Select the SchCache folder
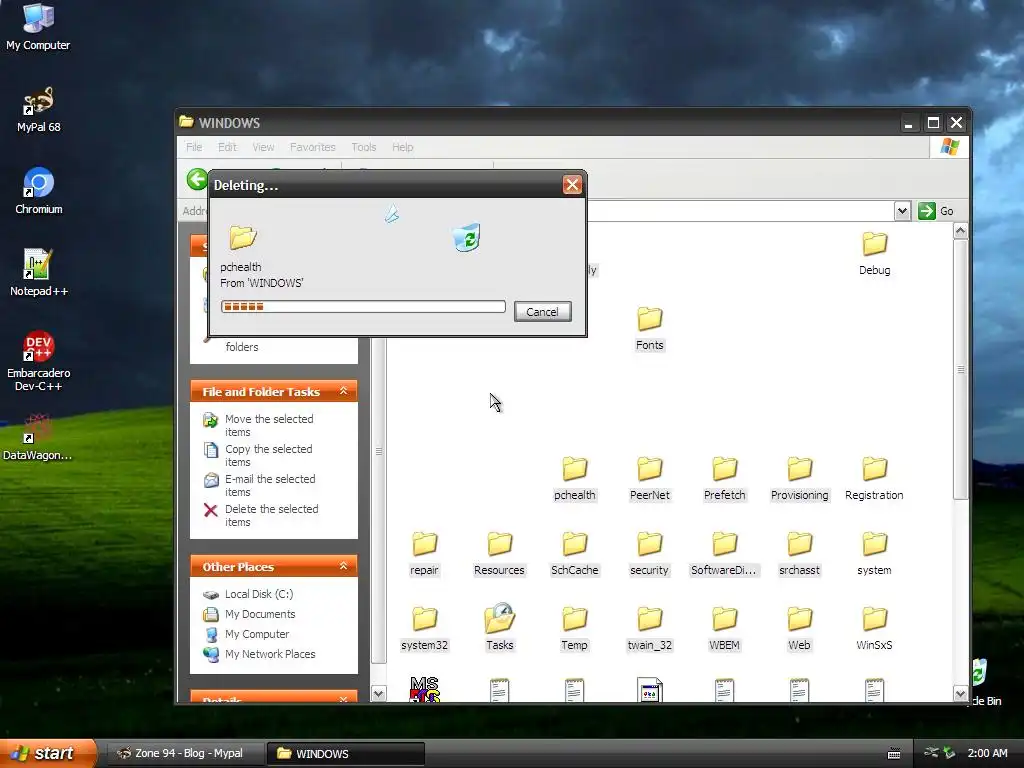This screenshot has height=768, width=1024. click(574, 554)
